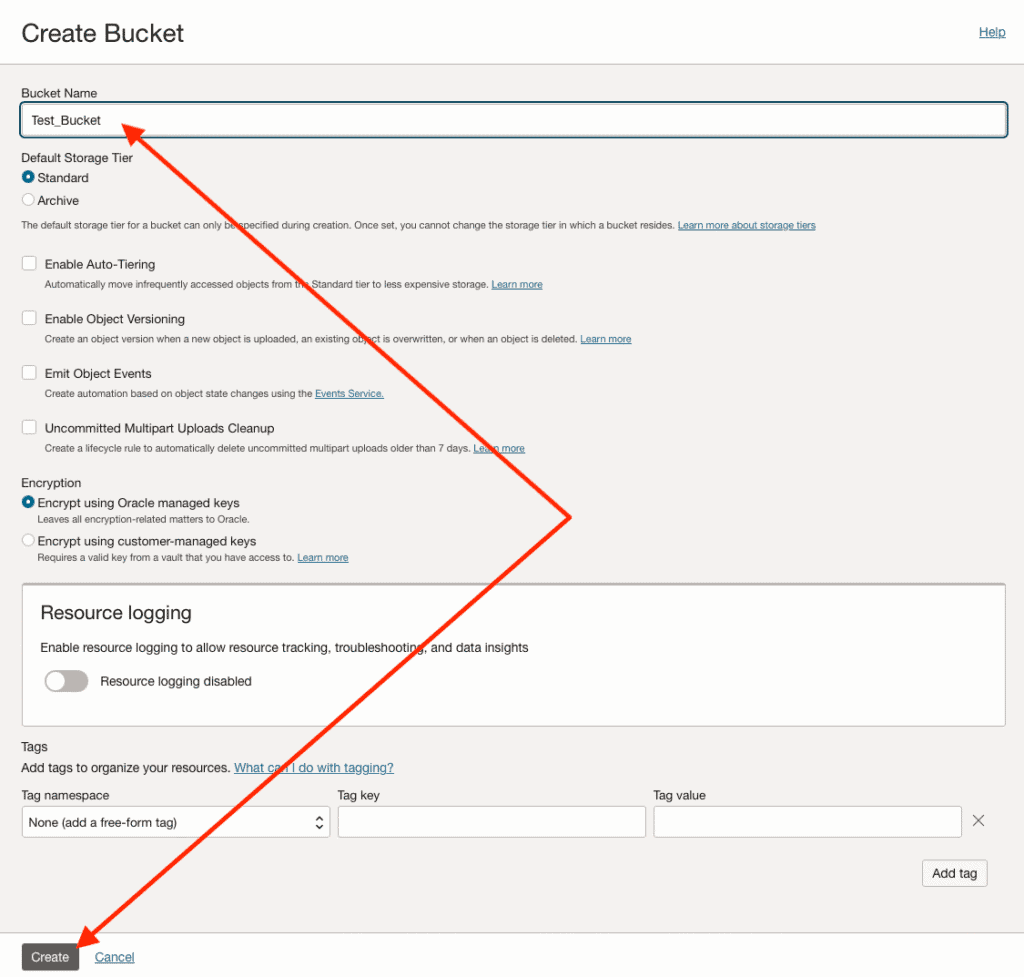Check Enable Object Versioning
1024x977 pixels.
[29, 319]
